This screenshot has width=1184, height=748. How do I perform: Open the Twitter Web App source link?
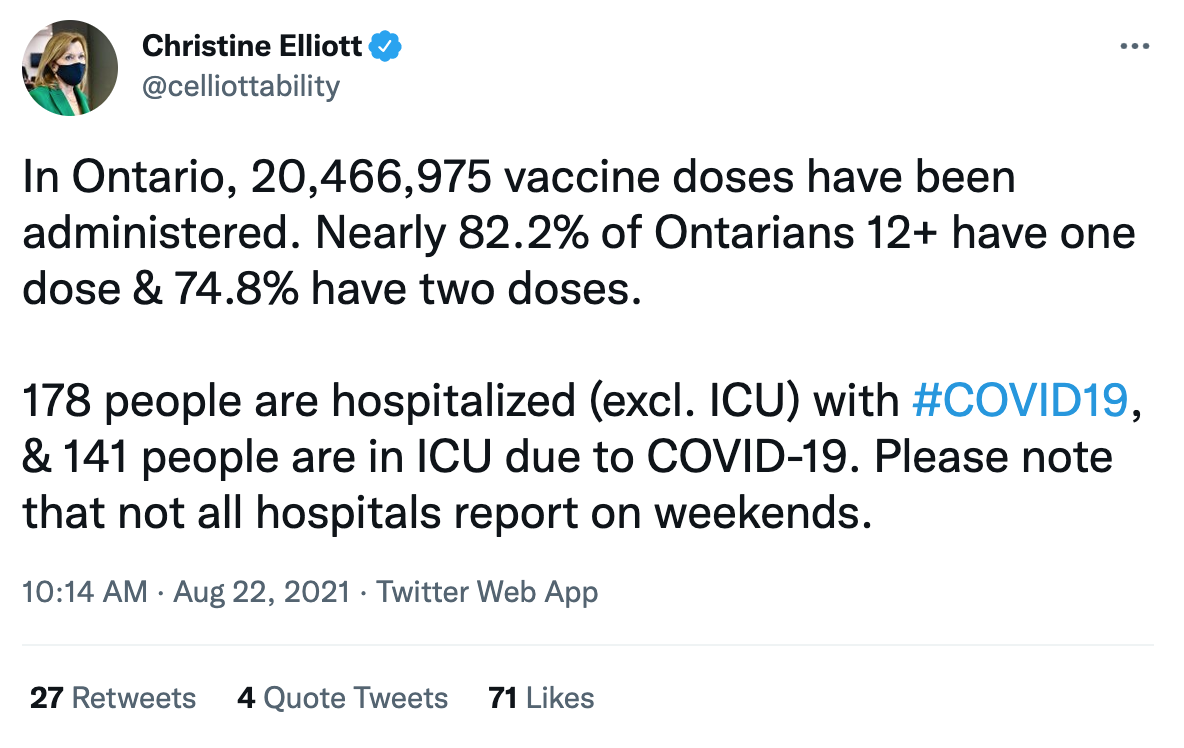pos(487,592)
